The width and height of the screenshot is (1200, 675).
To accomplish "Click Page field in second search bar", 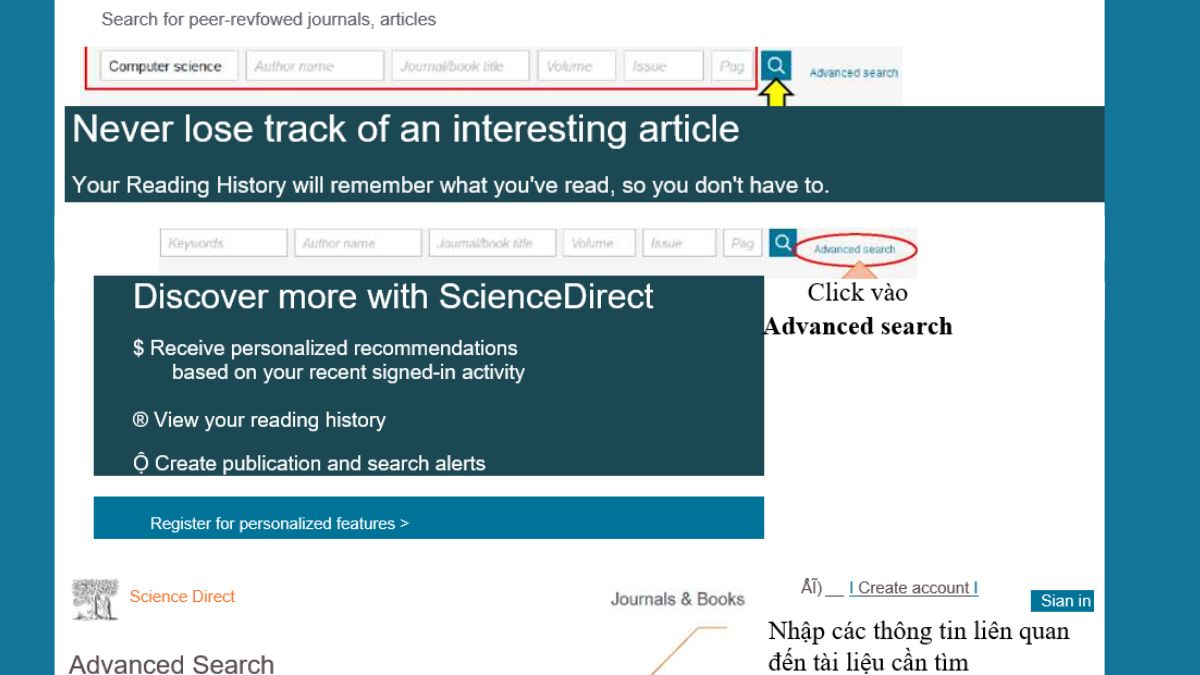I will pos(743,243).
